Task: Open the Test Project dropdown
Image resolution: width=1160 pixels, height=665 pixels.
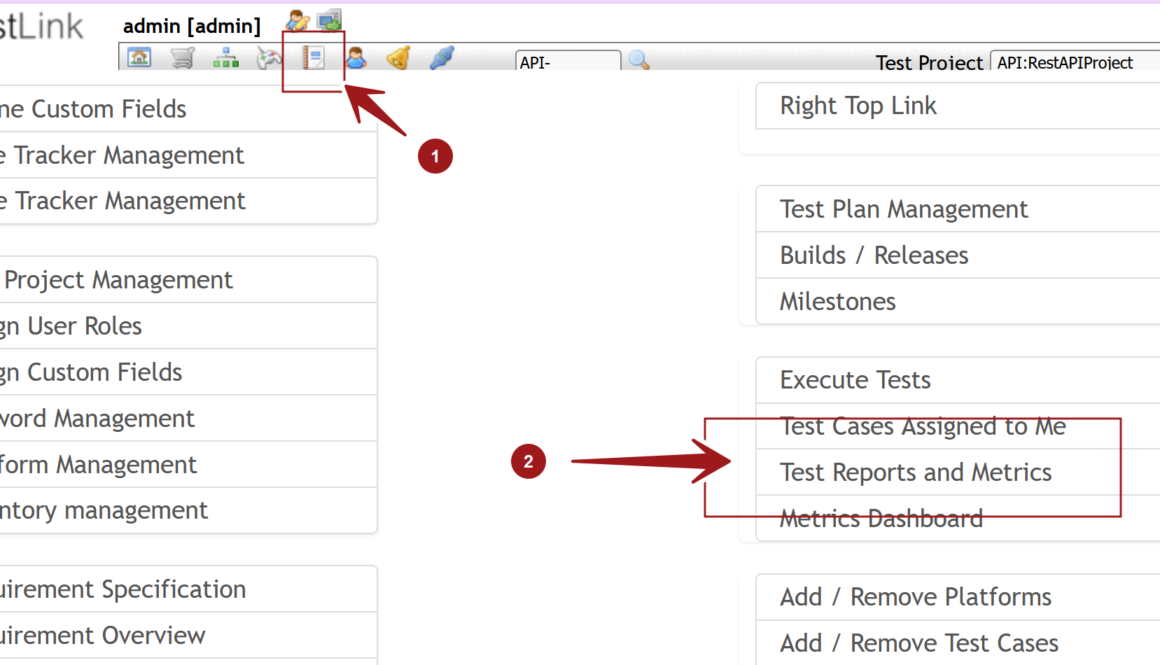Action: (1075, 62)
